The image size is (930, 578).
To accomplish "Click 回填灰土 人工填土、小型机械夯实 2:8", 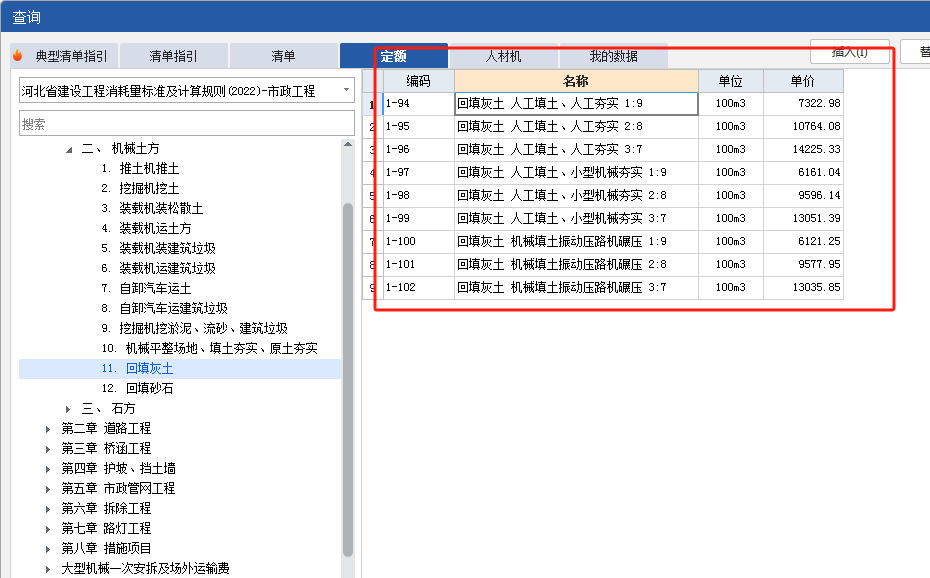I will 576,196.
